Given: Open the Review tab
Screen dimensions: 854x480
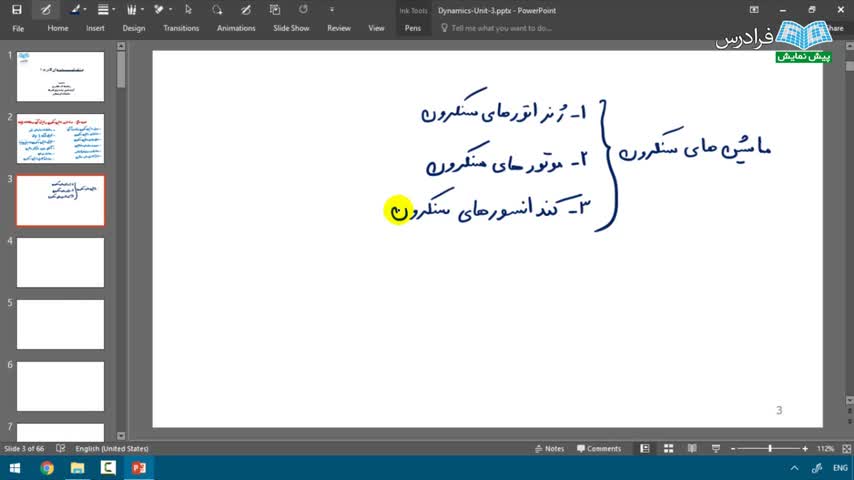Looking at the screenshot, I should [339, 28].
